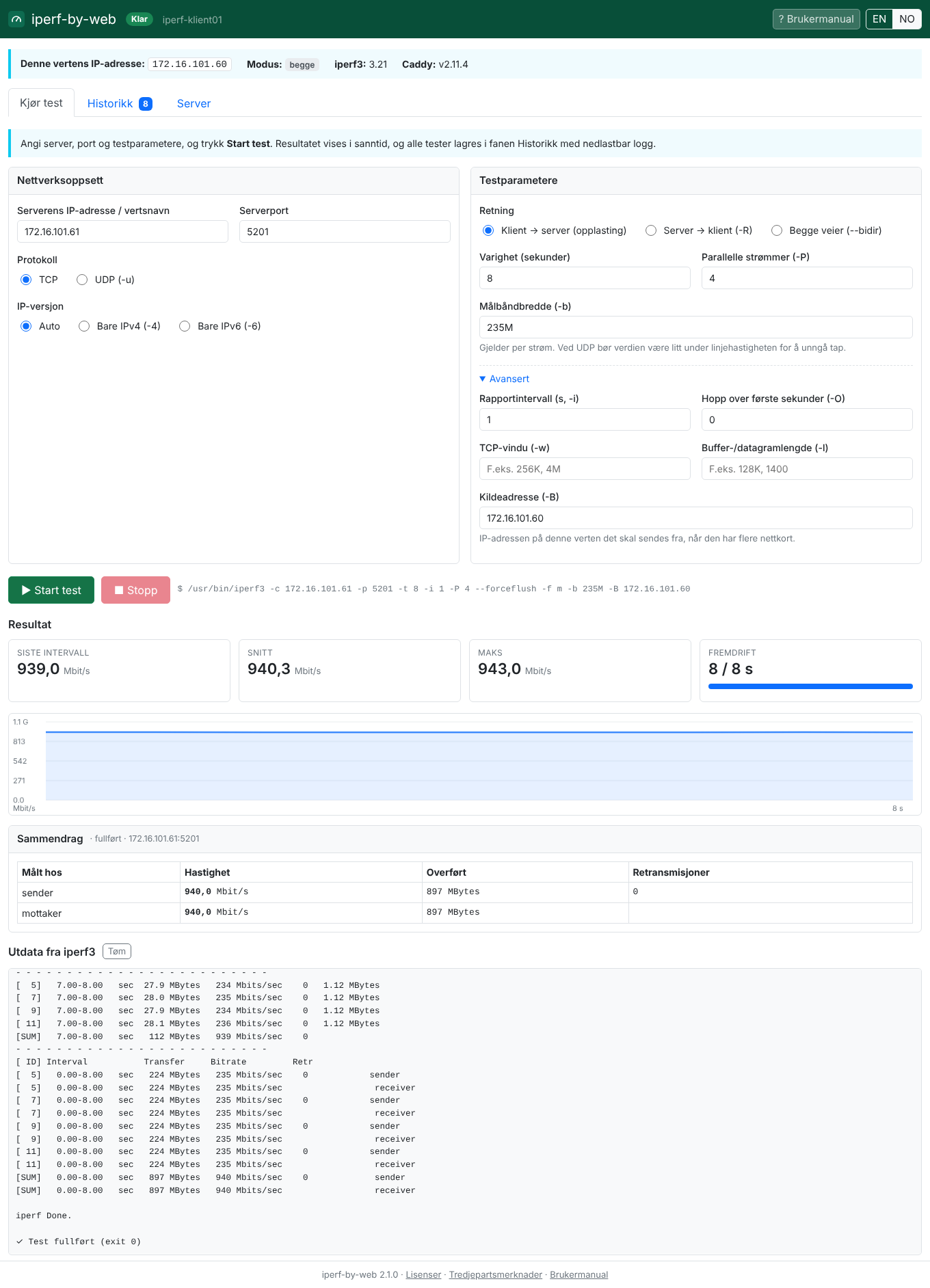
Task: Click the iperf-by-web gauge logo icon
Action: [16, 19]
